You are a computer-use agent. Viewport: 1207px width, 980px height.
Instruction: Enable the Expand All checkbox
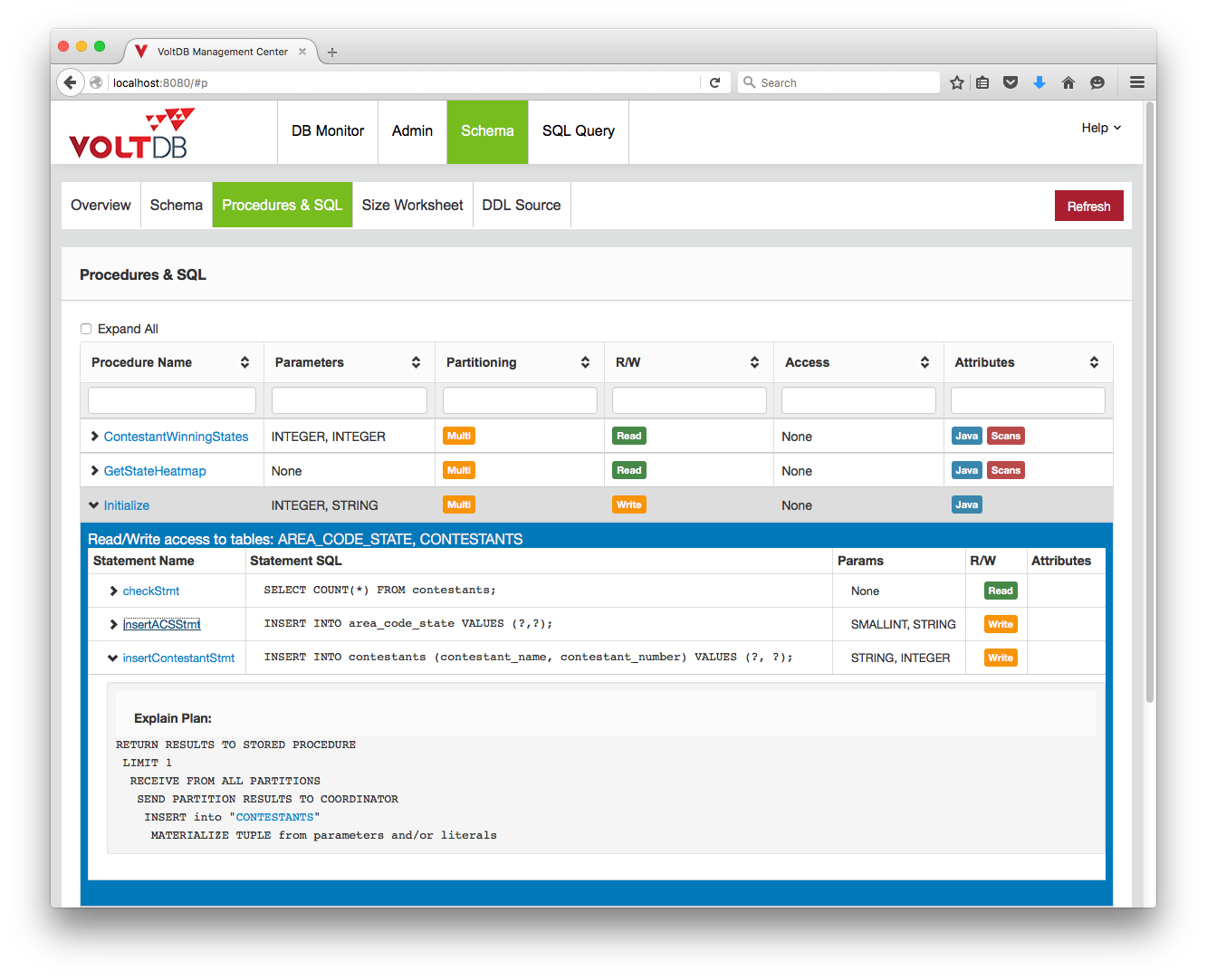[x=86, y=329]
